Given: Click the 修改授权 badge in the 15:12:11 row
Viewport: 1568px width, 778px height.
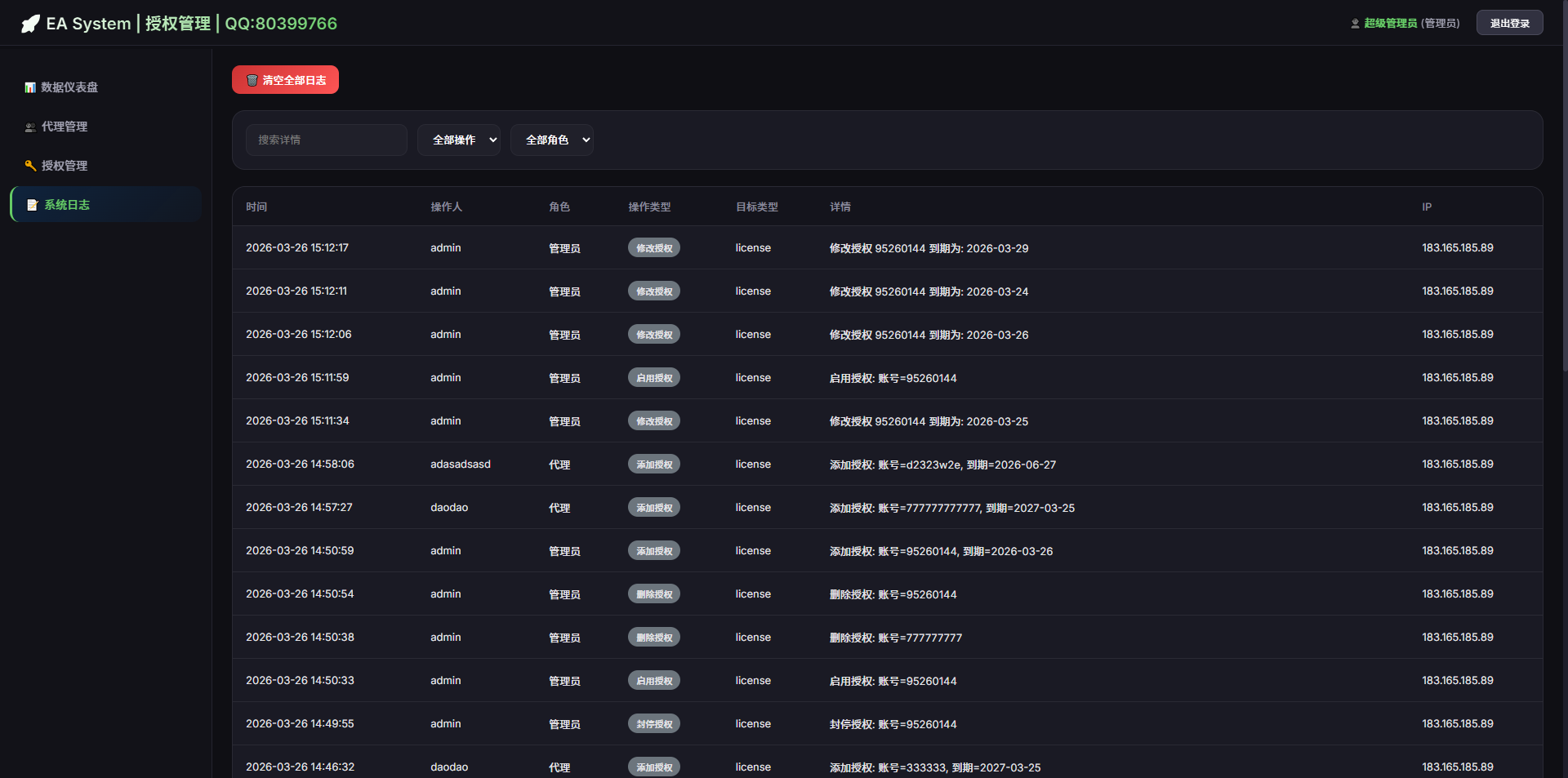Looking at the screenshot, I should click(x=654, y=291).
